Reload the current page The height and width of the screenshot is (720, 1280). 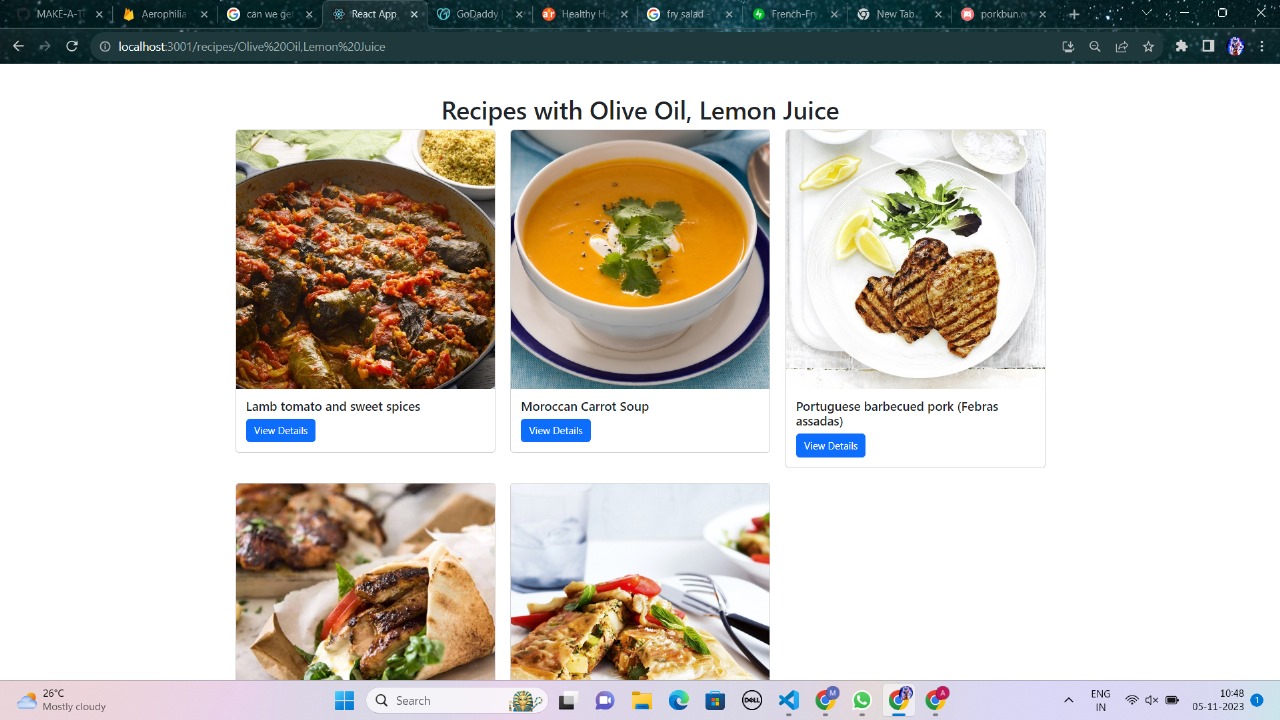(x=72, y=47)
